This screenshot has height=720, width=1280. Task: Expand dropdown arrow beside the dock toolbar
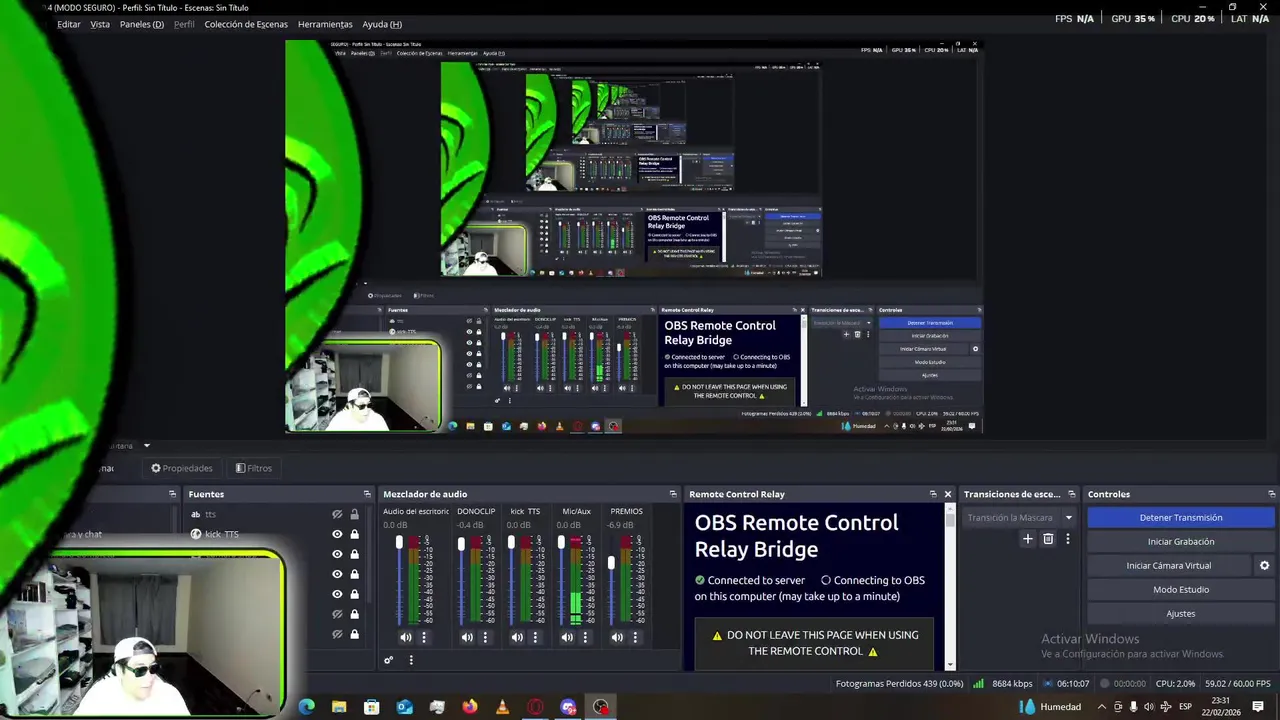(146, 446)
